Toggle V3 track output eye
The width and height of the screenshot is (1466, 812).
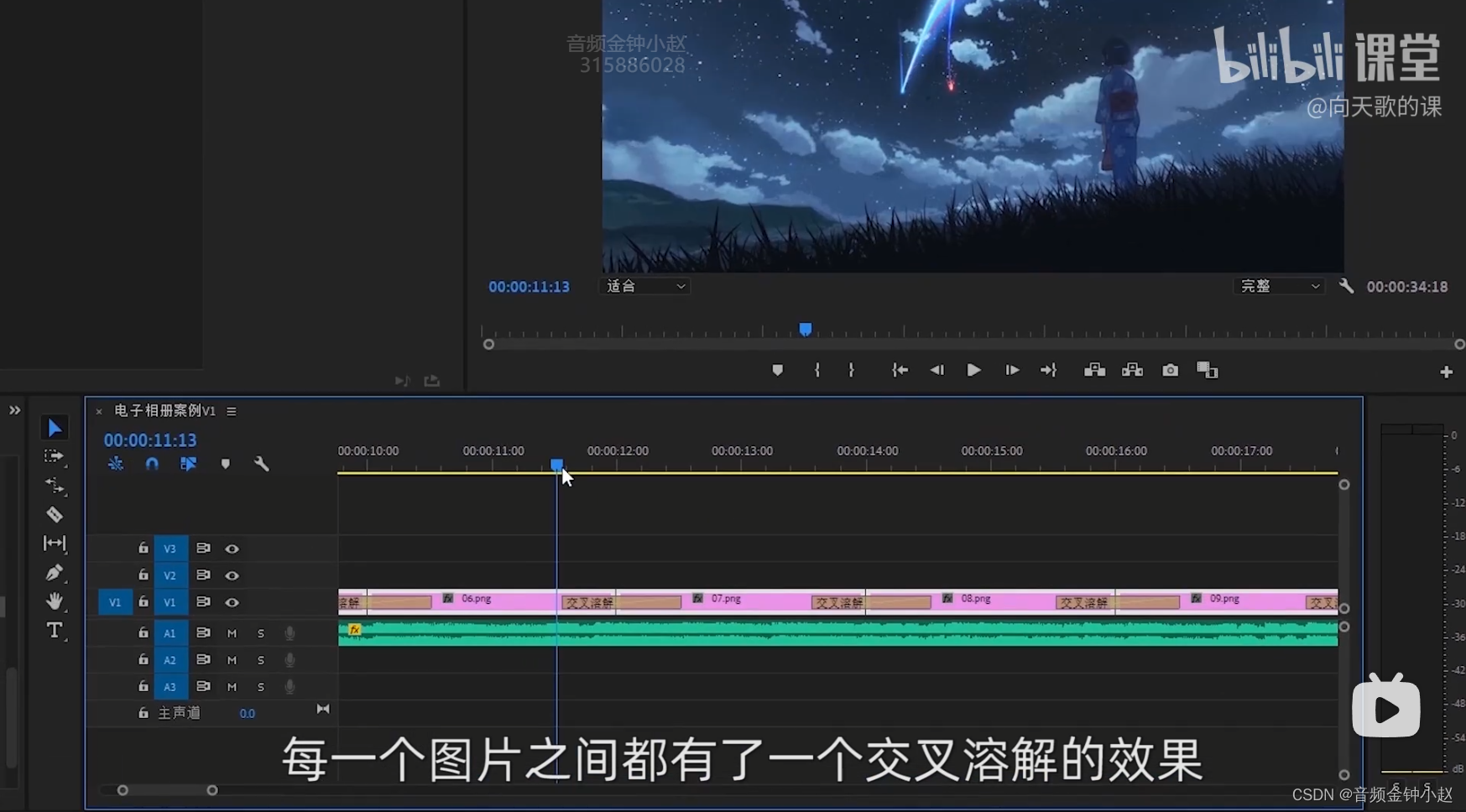tap(232, 549)
